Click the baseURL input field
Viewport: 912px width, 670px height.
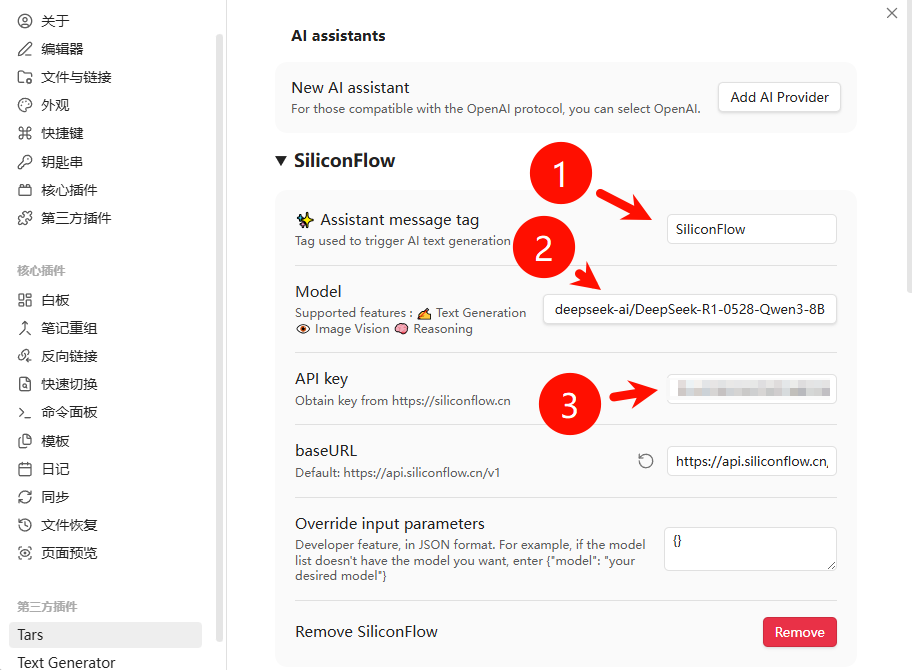[x=751, y=461]
